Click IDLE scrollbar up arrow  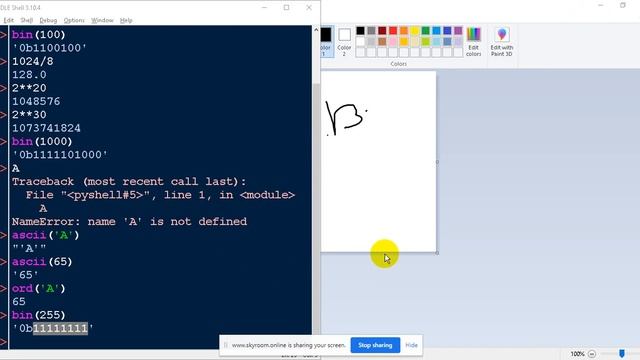pyautogui.click(x=316, y=30)
